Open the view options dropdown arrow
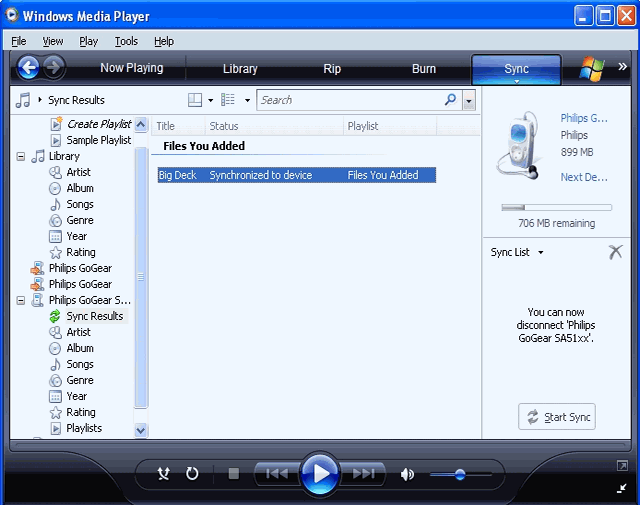640x505 pixels. click(247, 100)
